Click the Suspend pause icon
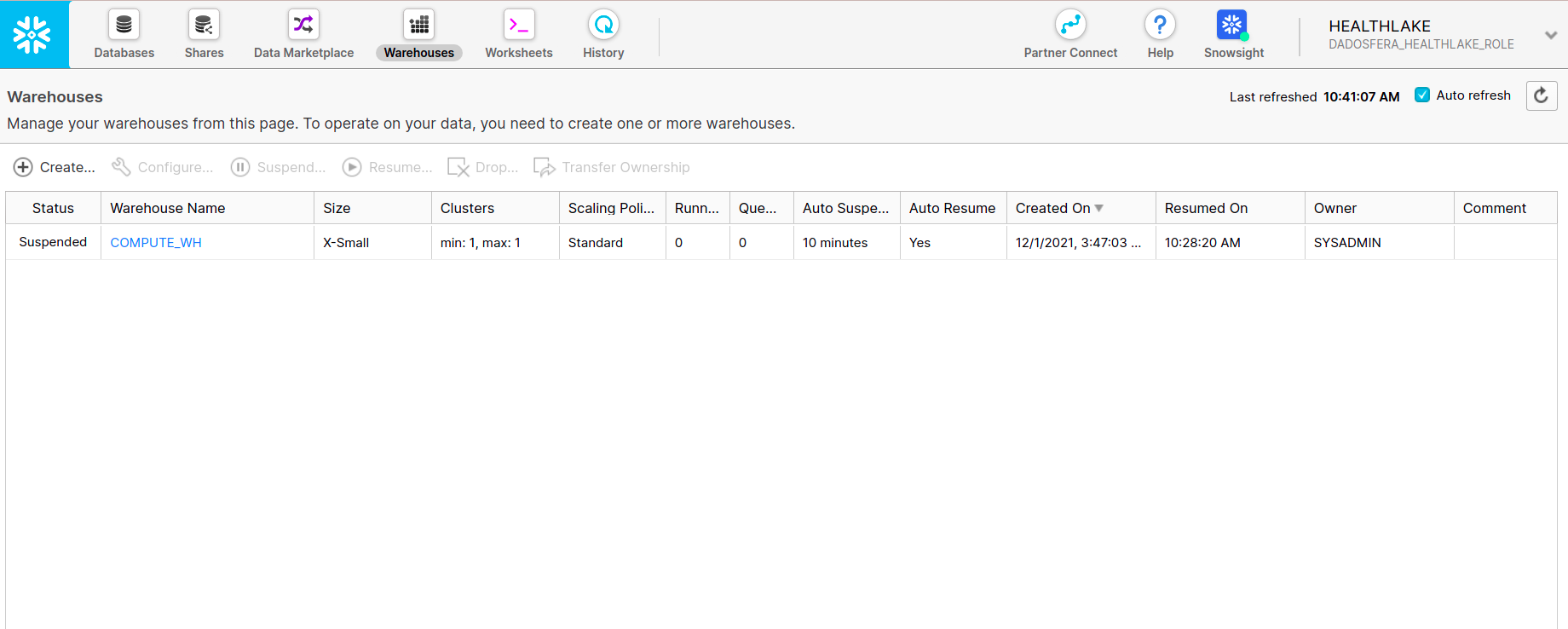The width and height of the screenshot is (1568, 629). click(x=240, y=167)
